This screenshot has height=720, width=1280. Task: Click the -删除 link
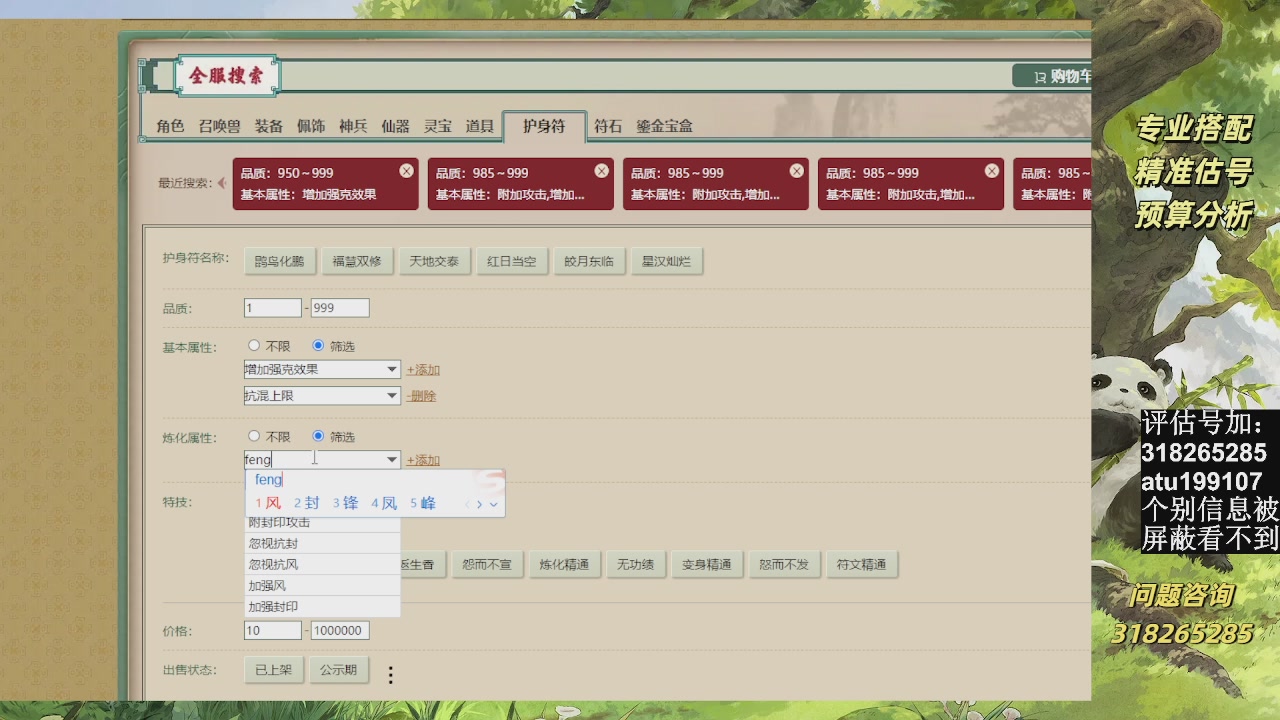421,396
